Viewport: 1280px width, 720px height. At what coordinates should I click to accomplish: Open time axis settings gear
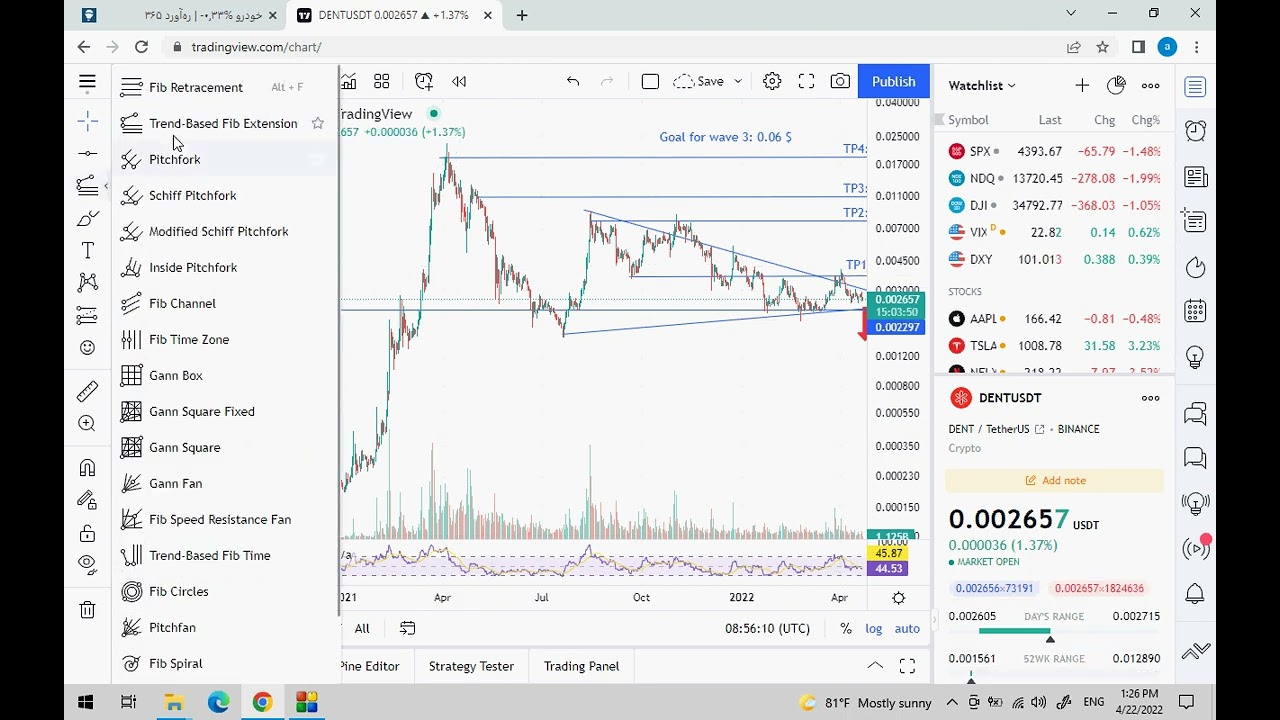coord(898,597)
